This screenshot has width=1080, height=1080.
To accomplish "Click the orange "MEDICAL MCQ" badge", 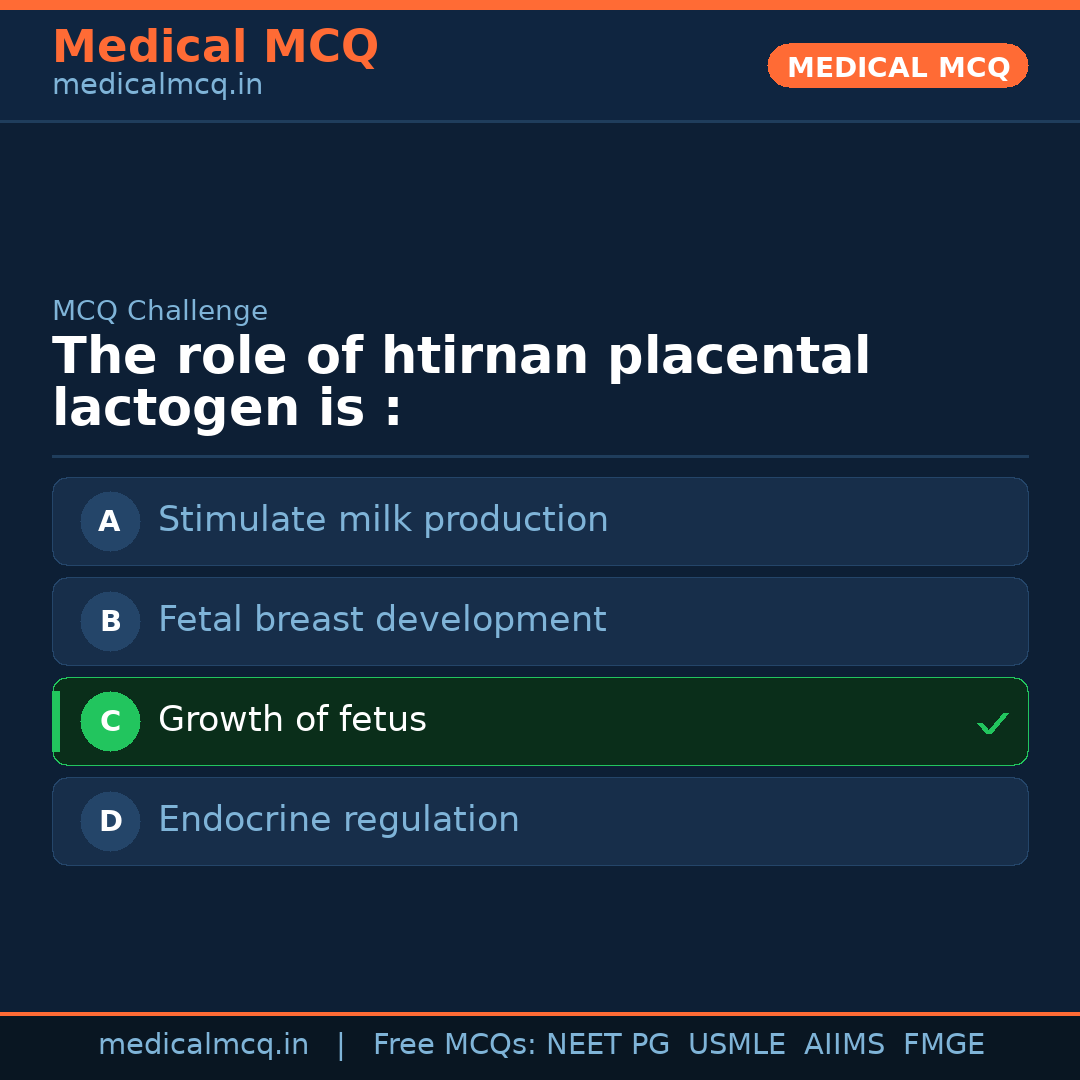I will (x=898, y=67).
